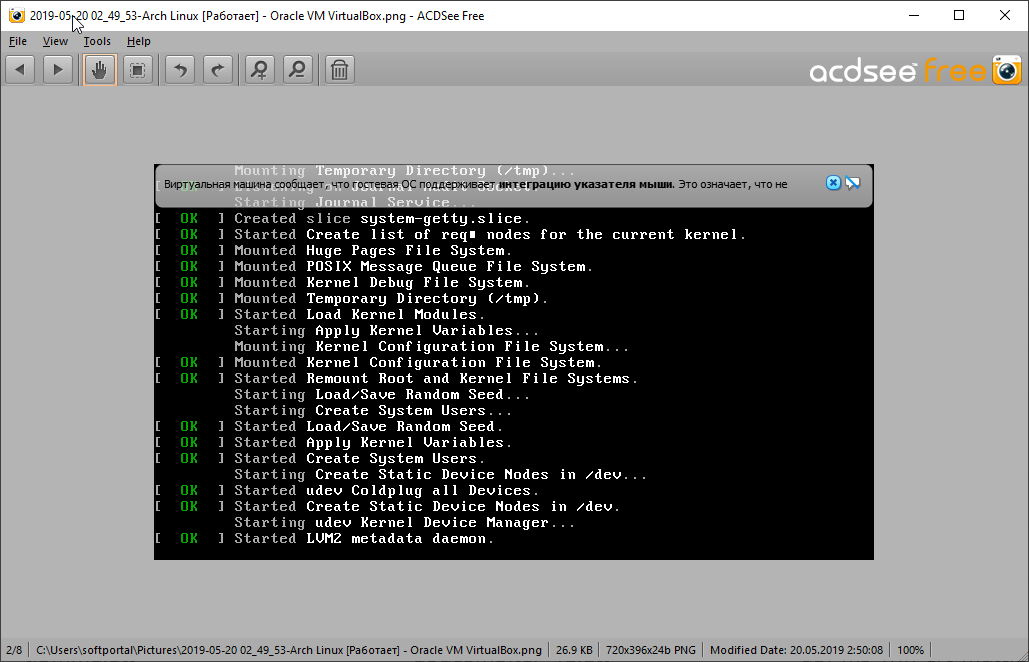Click the displayed Arch Linux boot screenshot
Viewport: 1029px width, 662px height.
click(x=514, y=362)
